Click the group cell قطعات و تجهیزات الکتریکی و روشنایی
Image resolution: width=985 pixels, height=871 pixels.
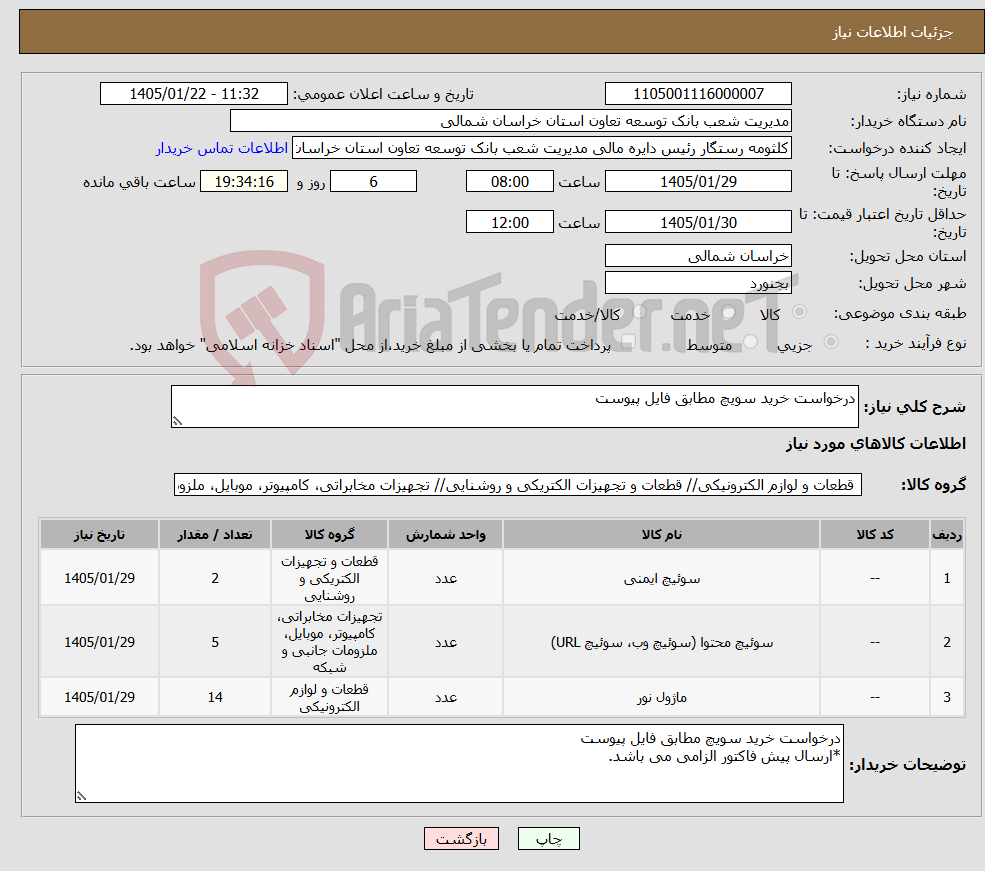tap(330, 578)
